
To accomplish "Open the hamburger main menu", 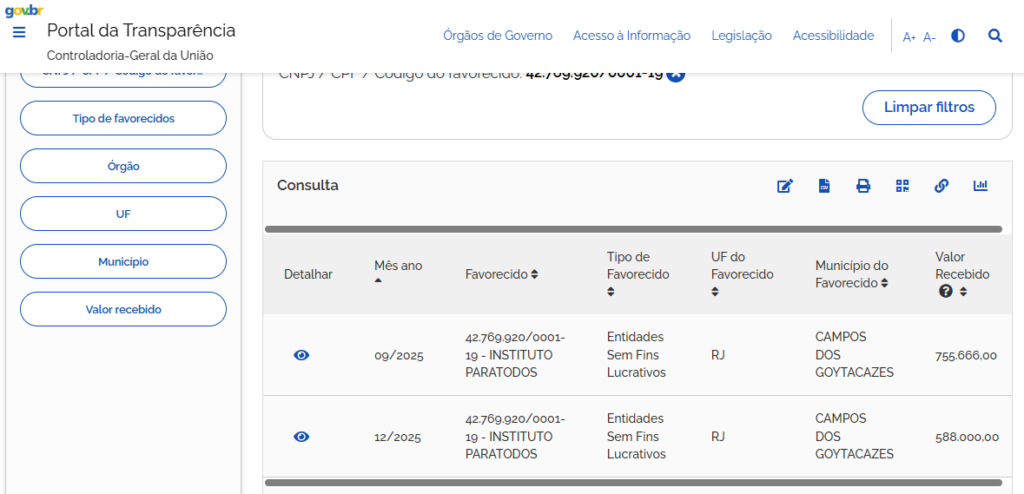I will (19, 32).
